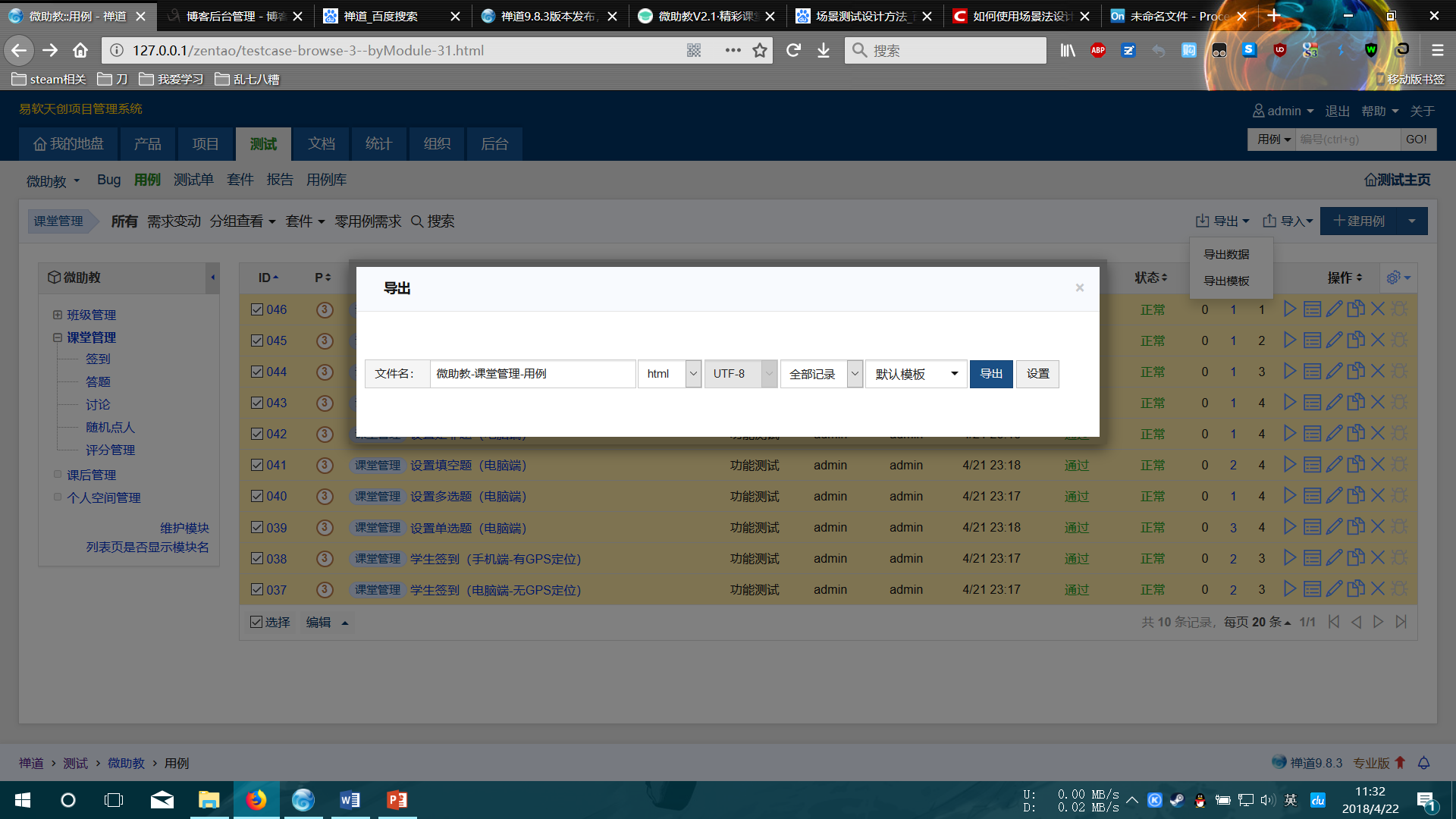This screenshot has width=1456, height=819.
Task: Click the blue 导出 button
Action: (x=990, y=374)
